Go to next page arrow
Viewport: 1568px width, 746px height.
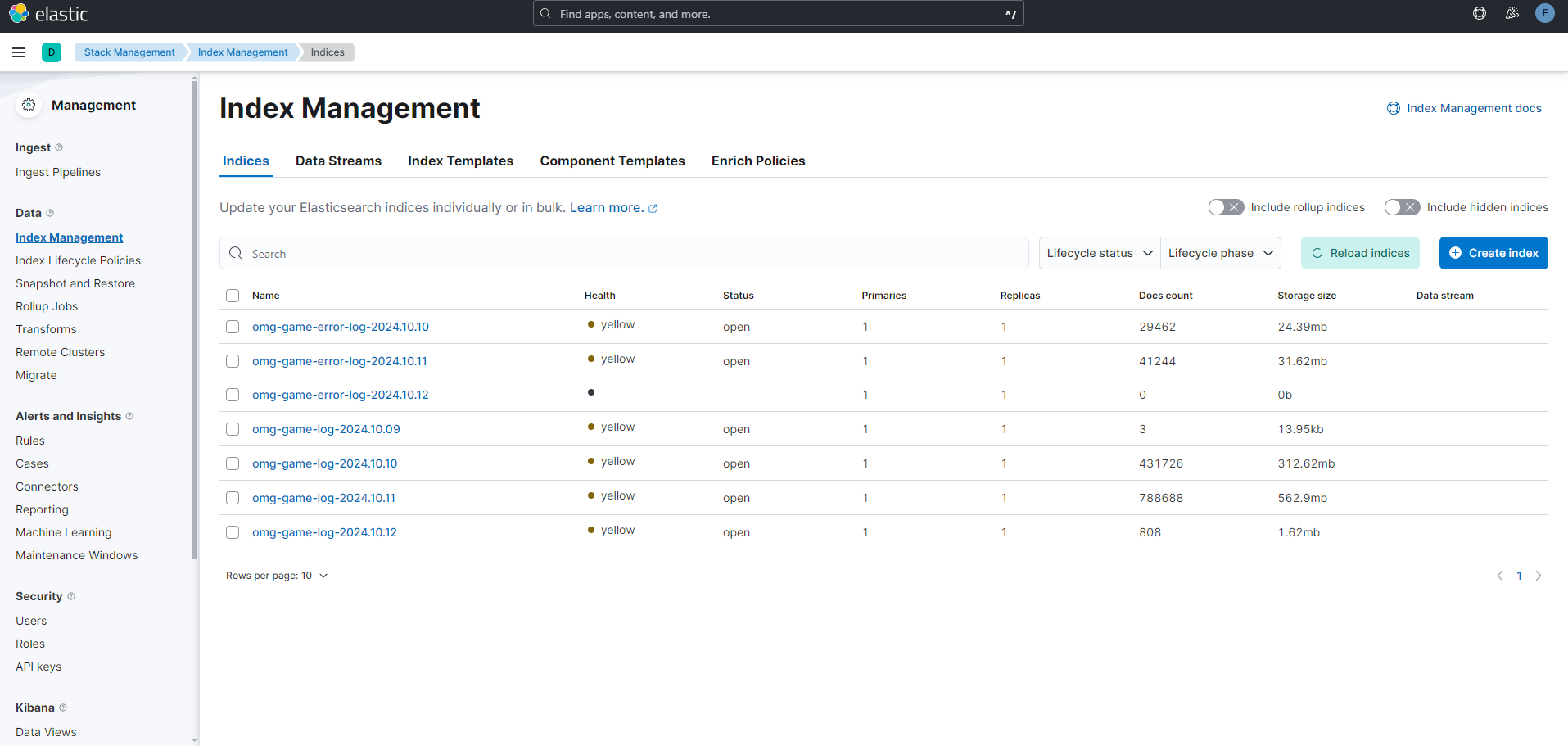tap(1539, 576)
